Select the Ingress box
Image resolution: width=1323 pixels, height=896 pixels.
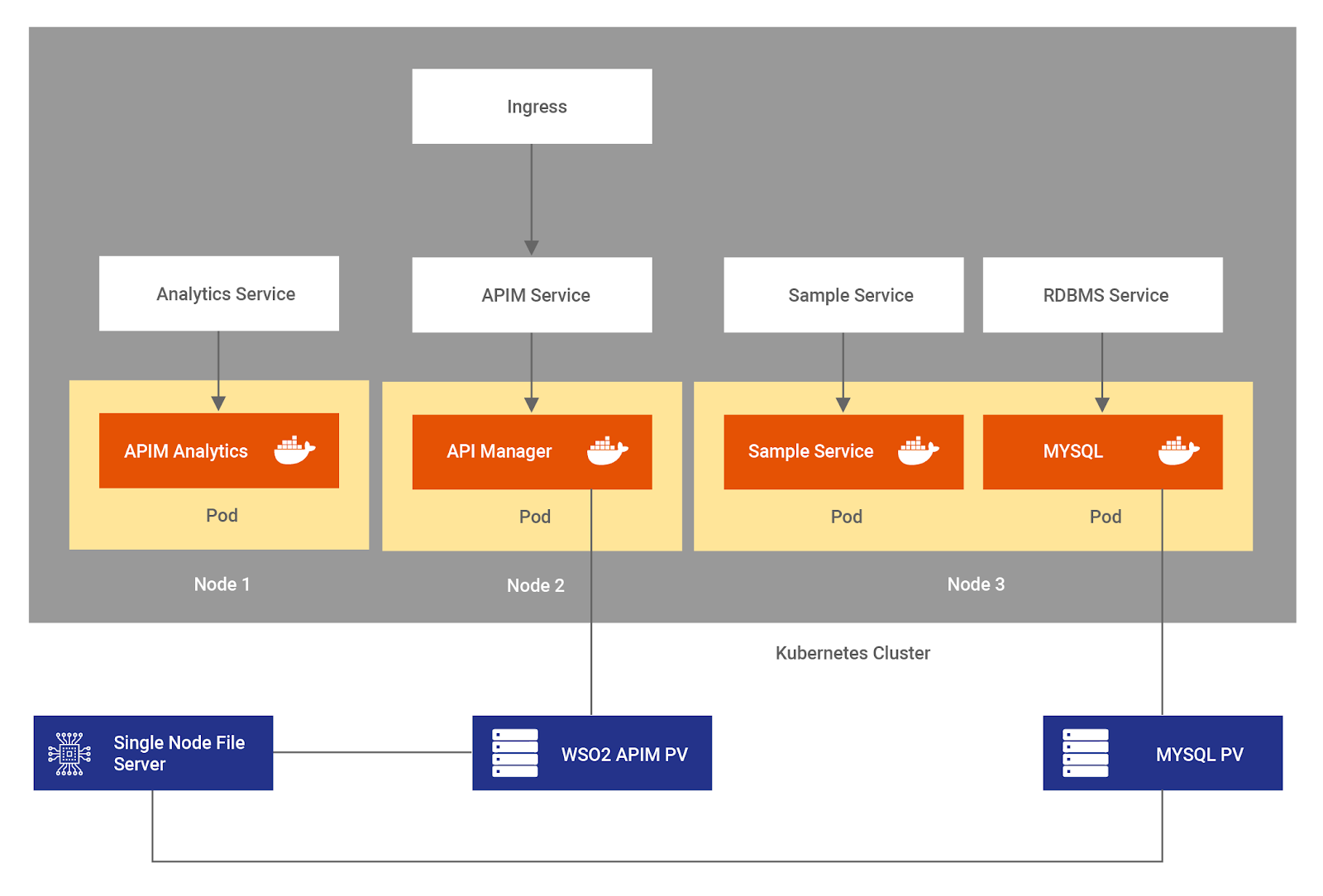[532, 107]
